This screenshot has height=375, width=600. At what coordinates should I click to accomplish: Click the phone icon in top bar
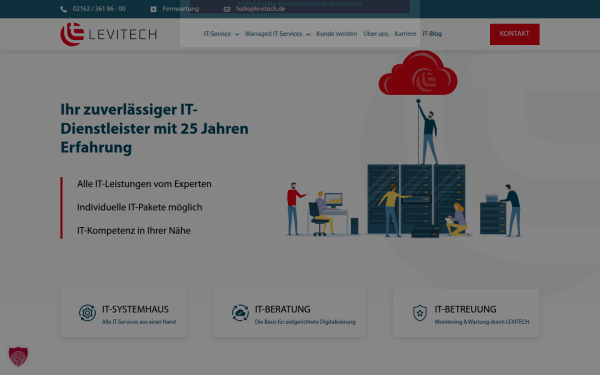[64, 9]
